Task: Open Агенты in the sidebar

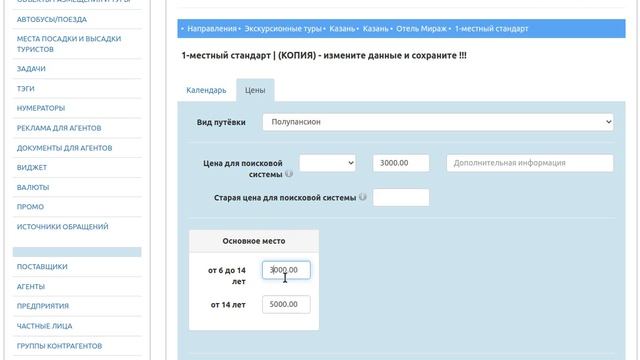Action: pyautogui.click(x=31, y=287)
